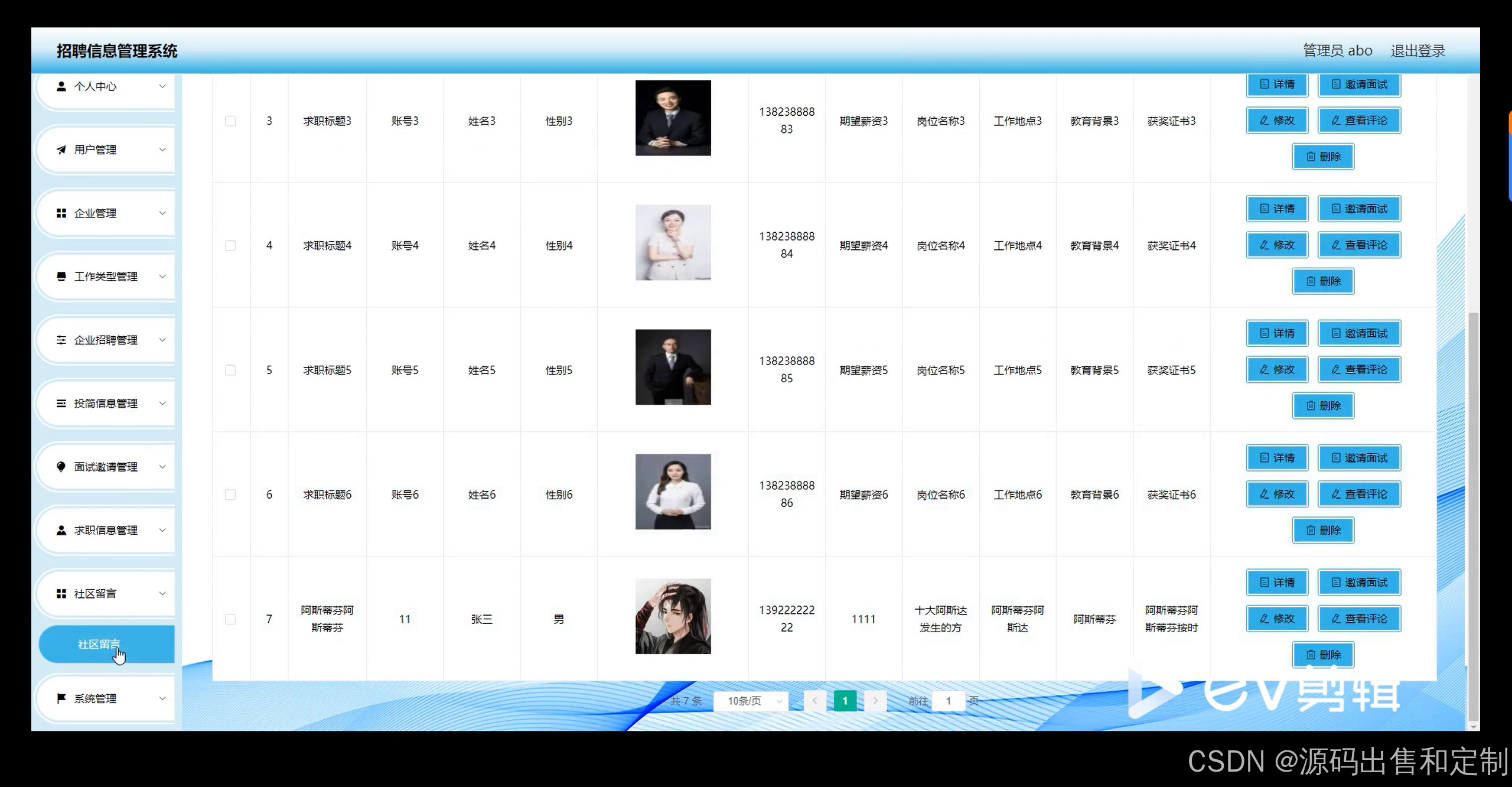The width and height of the screenshot is (1512, 787).
Task: Click 邀请面试 button for row 6
Action: point(1358,458)
